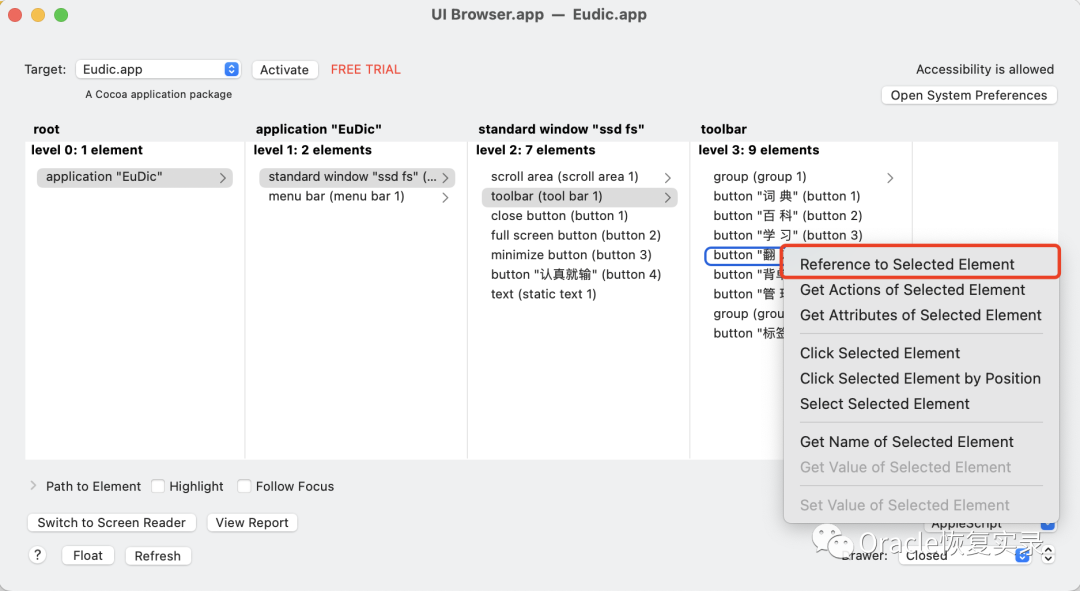Viewport: 1080px width, 591px height.
Task: Click the help question mark button
Action: point(37,555)
